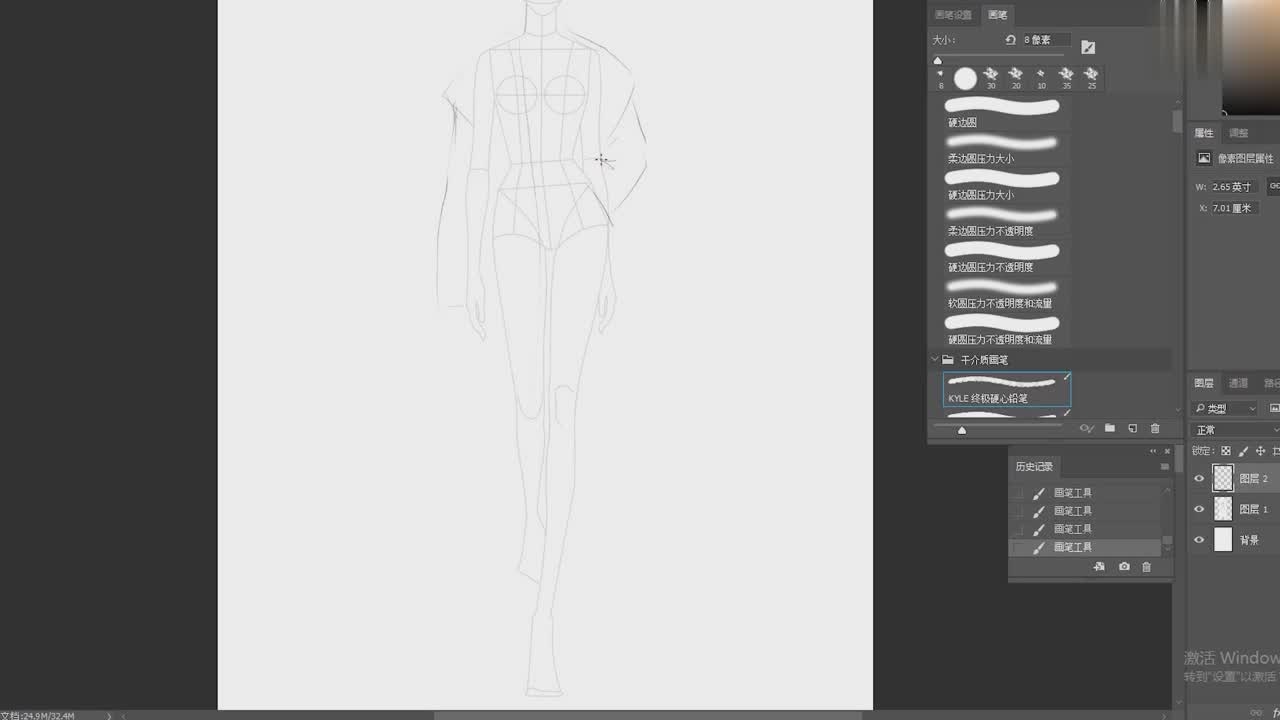Create new snapshot camera icon

1124,567
